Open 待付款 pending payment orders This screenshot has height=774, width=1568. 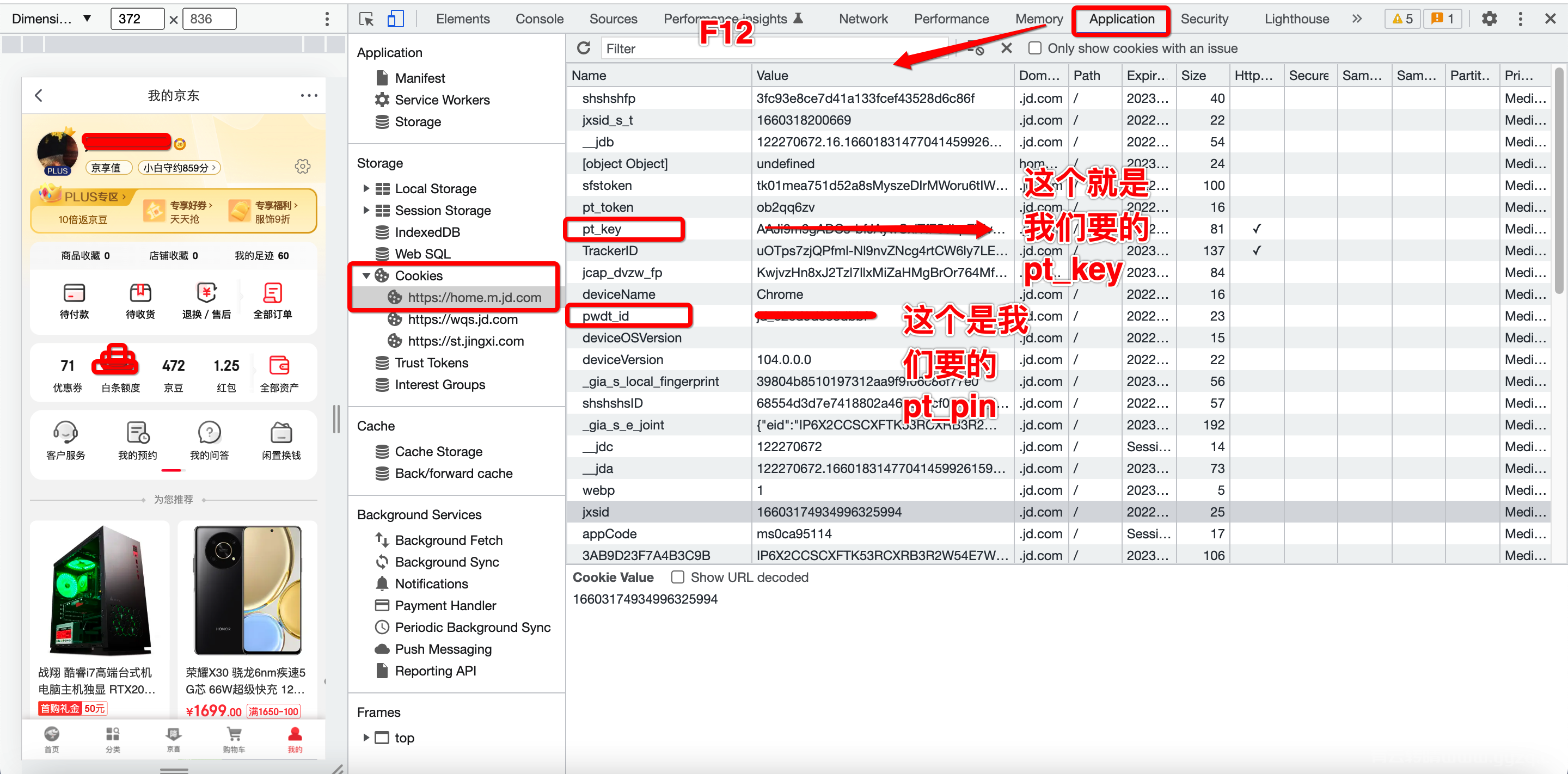pyautogui.click(x=74, y=300)
